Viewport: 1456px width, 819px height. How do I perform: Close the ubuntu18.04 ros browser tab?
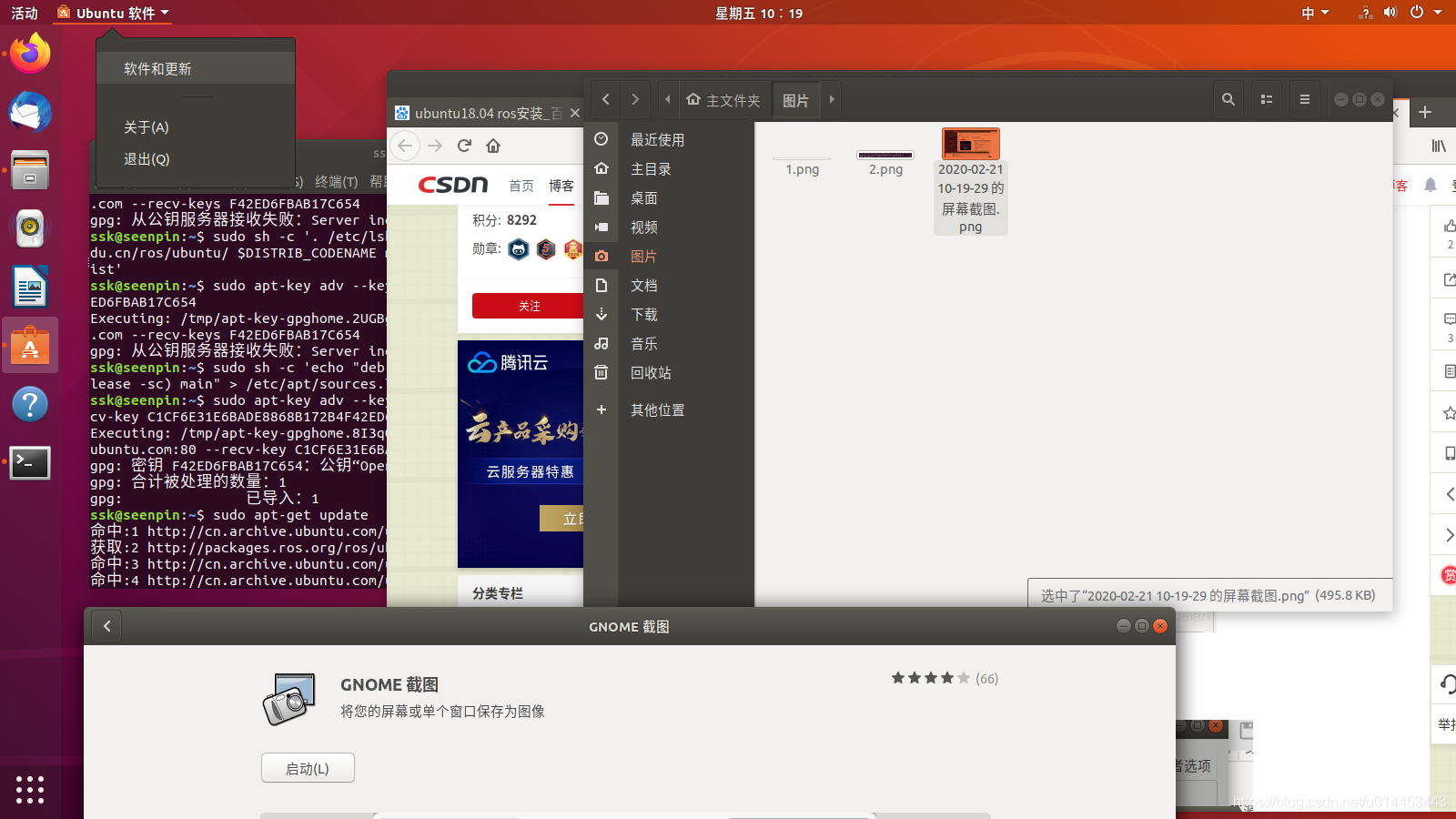[574, 113]
